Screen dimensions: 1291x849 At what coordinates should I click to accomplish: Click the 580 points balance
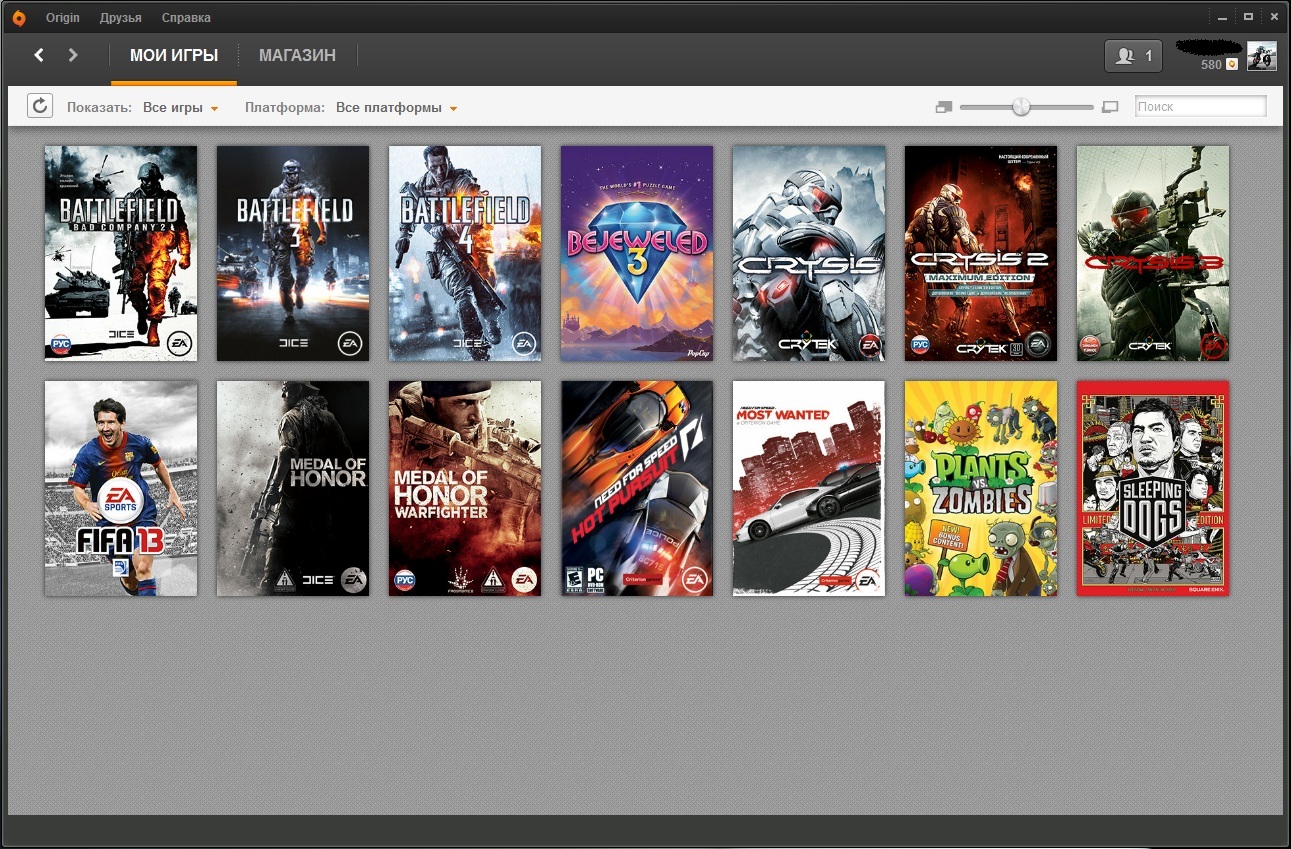[1211, 64]
